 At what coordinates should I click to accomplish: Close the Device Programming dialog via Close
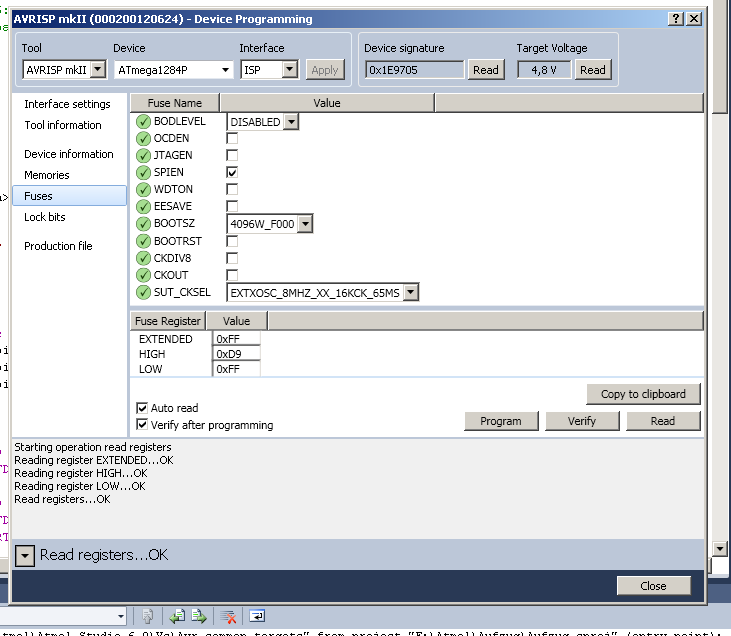(653, 586)
